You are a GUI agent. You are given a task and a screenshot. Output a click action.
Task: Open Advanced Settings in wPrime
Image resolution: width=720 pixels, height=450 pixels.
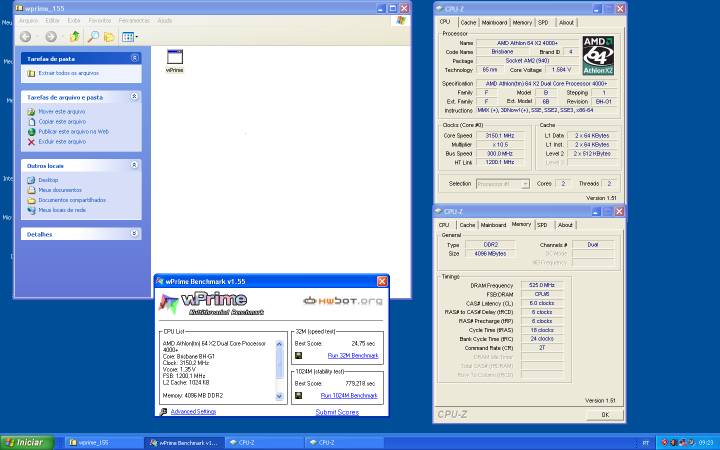coord(193,411)
